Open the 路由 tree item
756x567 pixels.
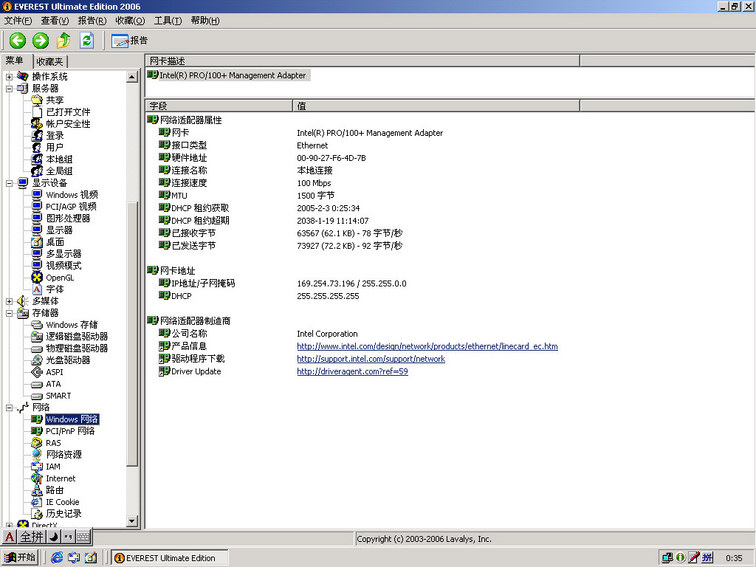point(54,490)
